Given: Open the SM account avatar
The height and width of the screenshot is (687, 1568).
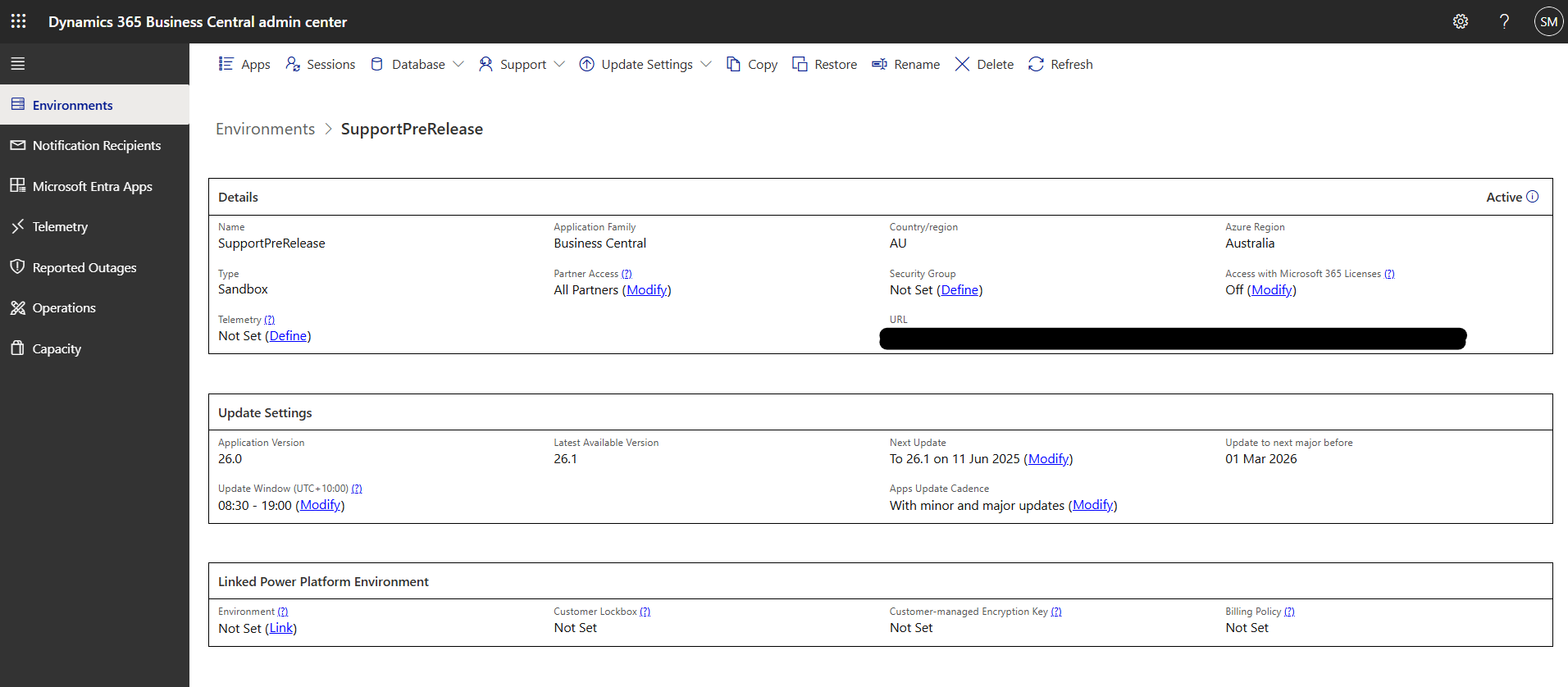Looking at the screenshot, I should click(1548, 21).
